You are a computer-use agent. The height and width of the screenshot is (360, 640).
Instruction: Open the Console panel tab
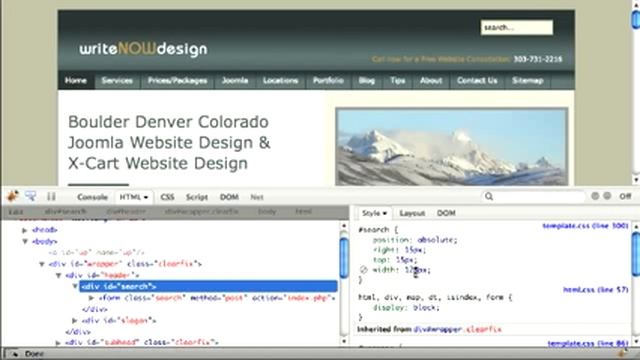tap(92, 197)
